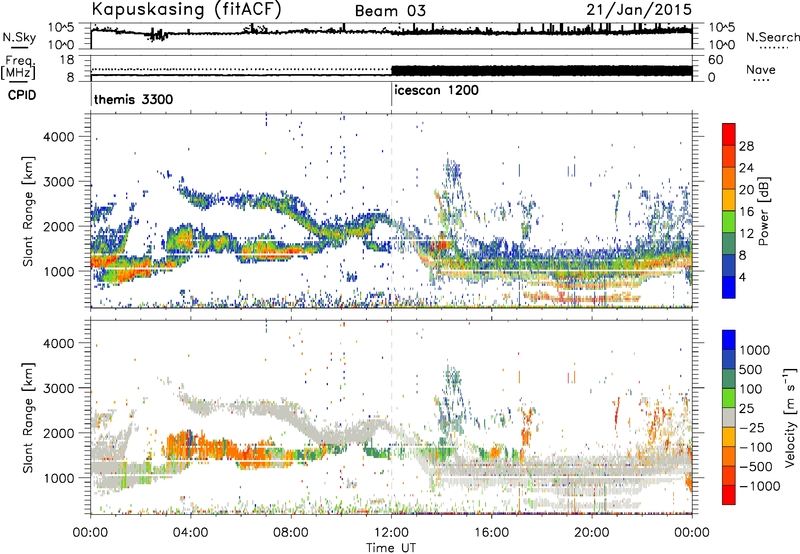Click the 'Freq. [MHz]' axis label
Screen dimensions: 800x554
pos(19,68)
